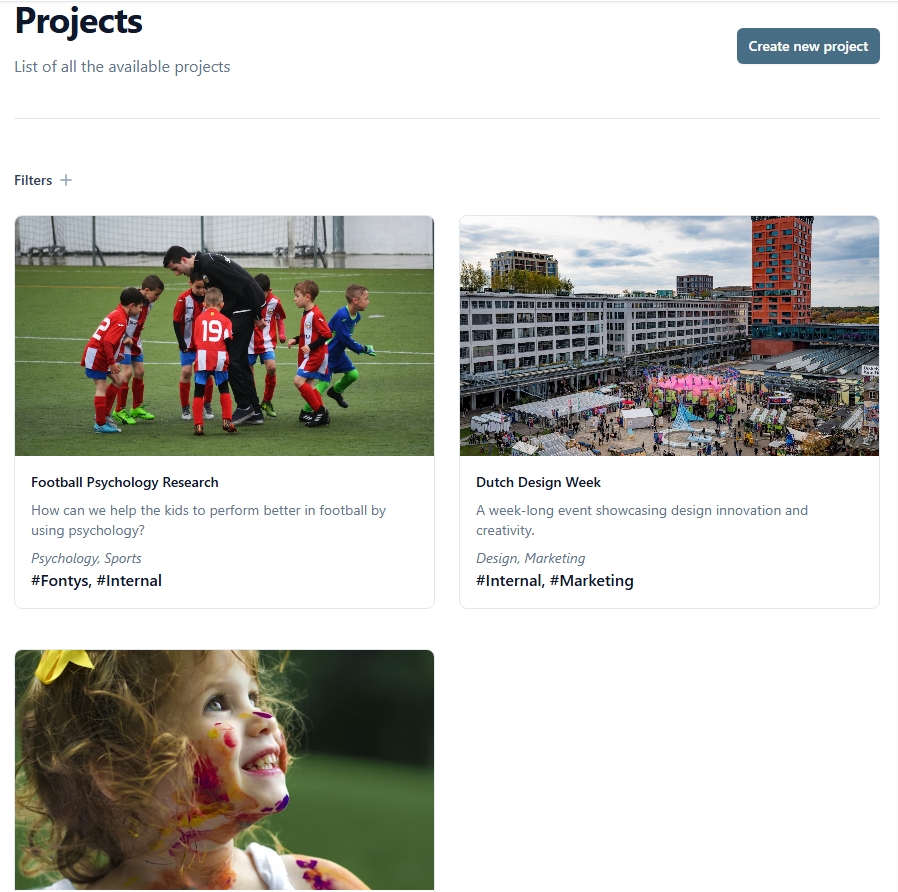898x892 pixels.
Task: Click the #Fontys, #Internal tags line
Action: (x=96, y=581)
